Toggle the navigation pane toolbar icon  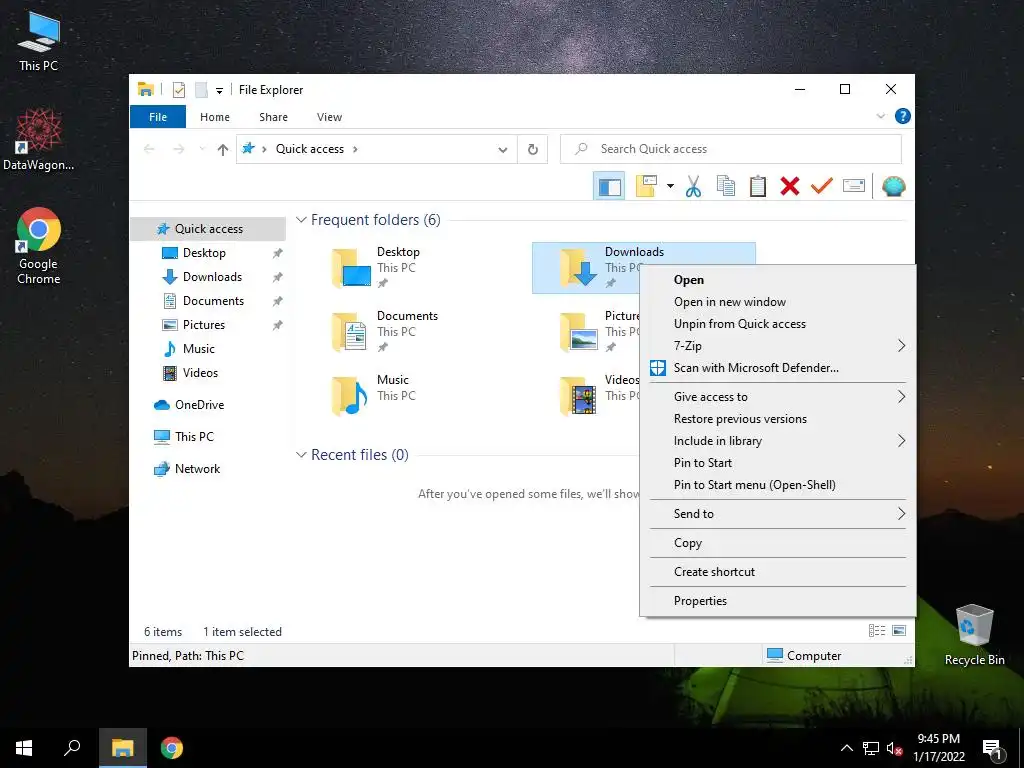click(609, 187)
